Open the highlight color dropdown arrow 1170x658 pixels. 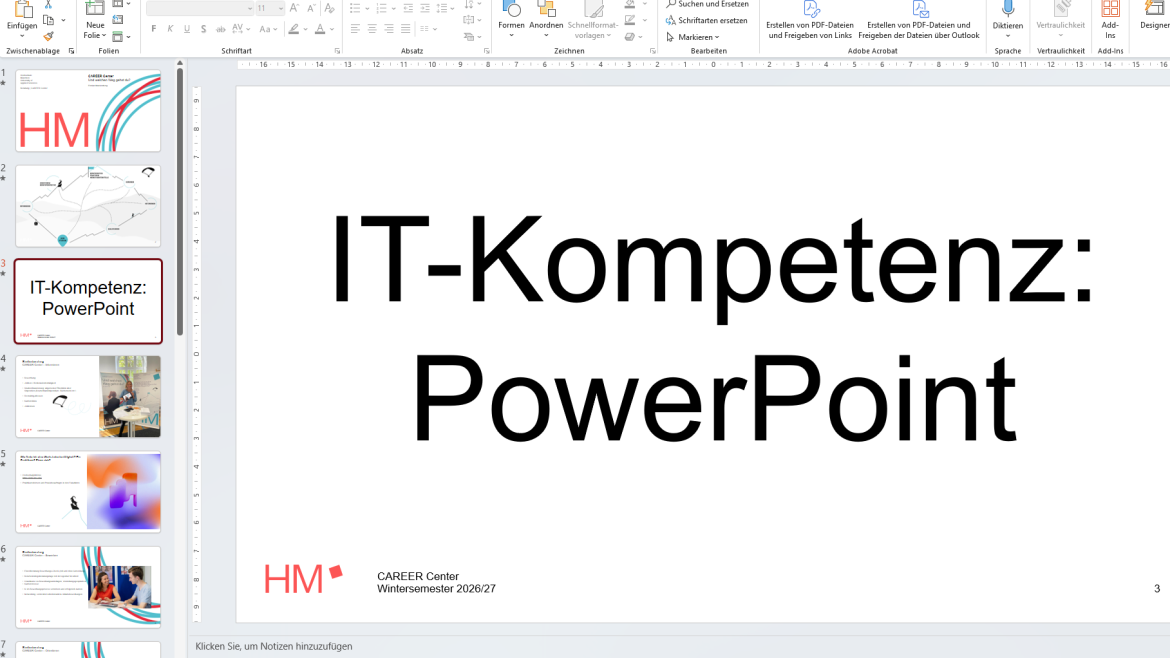306,29
